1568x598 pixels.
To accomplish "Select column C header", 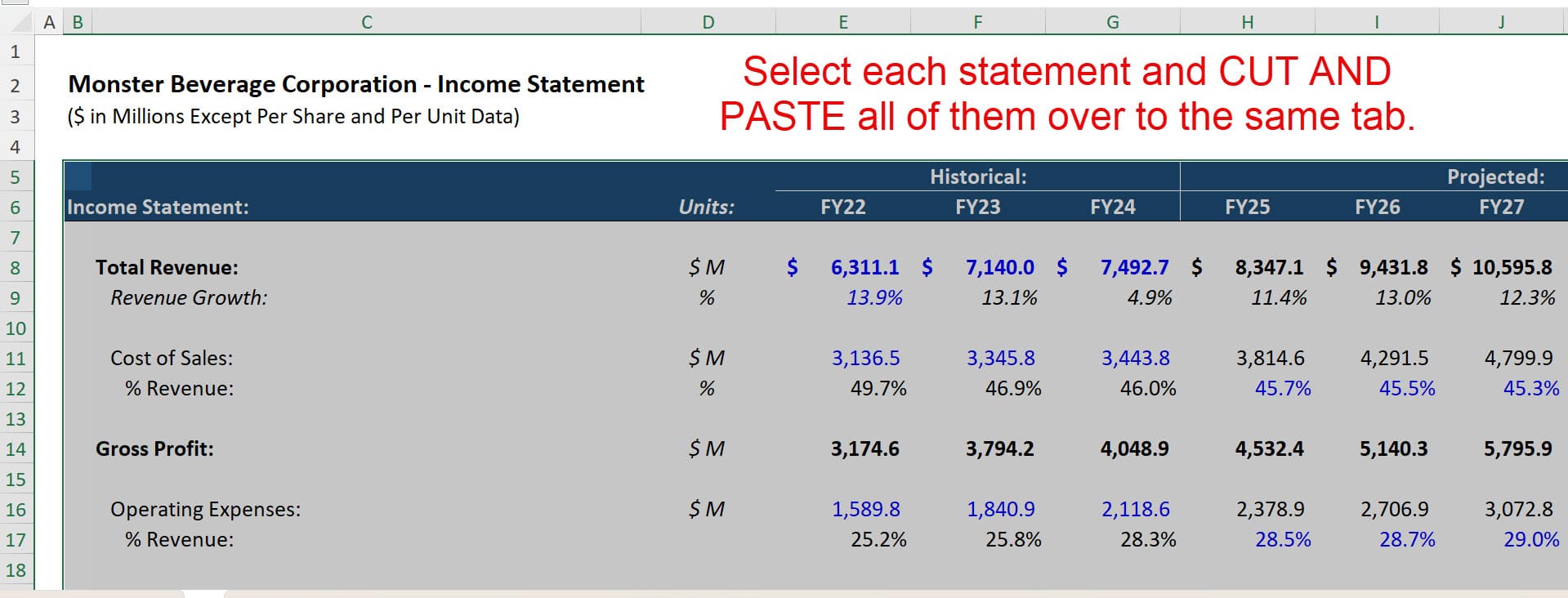I will (x=366, y=23).
